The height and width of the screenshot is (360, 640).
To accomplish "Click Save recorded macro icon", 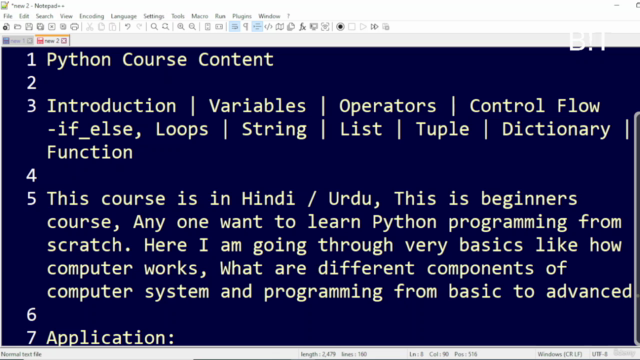I will pos(386,27).
